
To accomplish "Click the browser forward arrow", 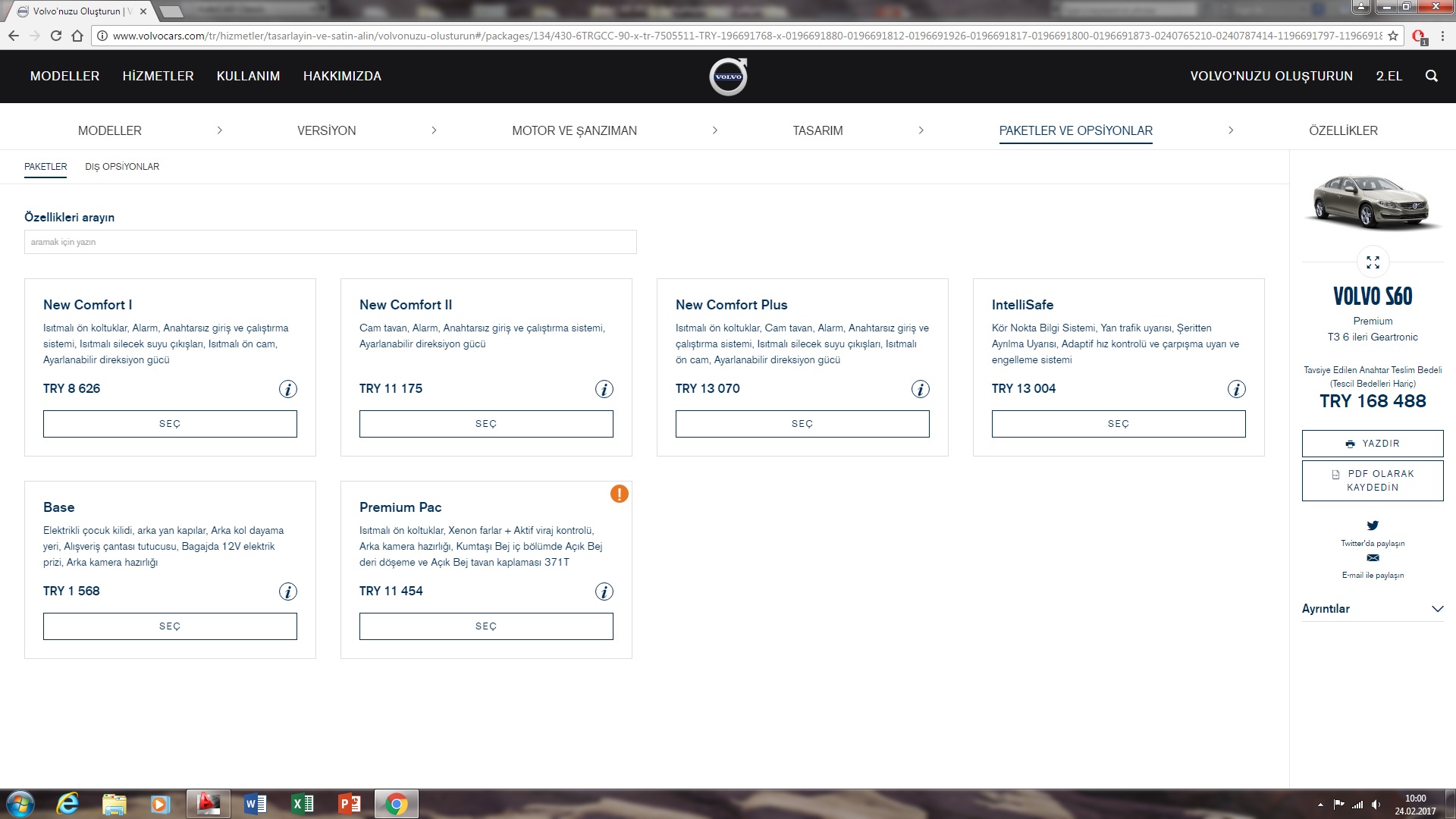I will (35, 36).
